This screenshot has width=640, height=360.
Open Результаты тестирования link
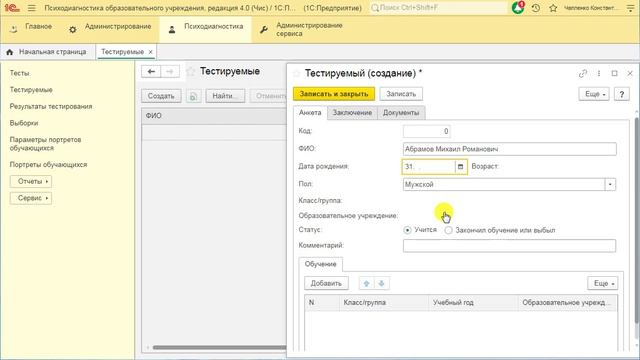[51, 107]
